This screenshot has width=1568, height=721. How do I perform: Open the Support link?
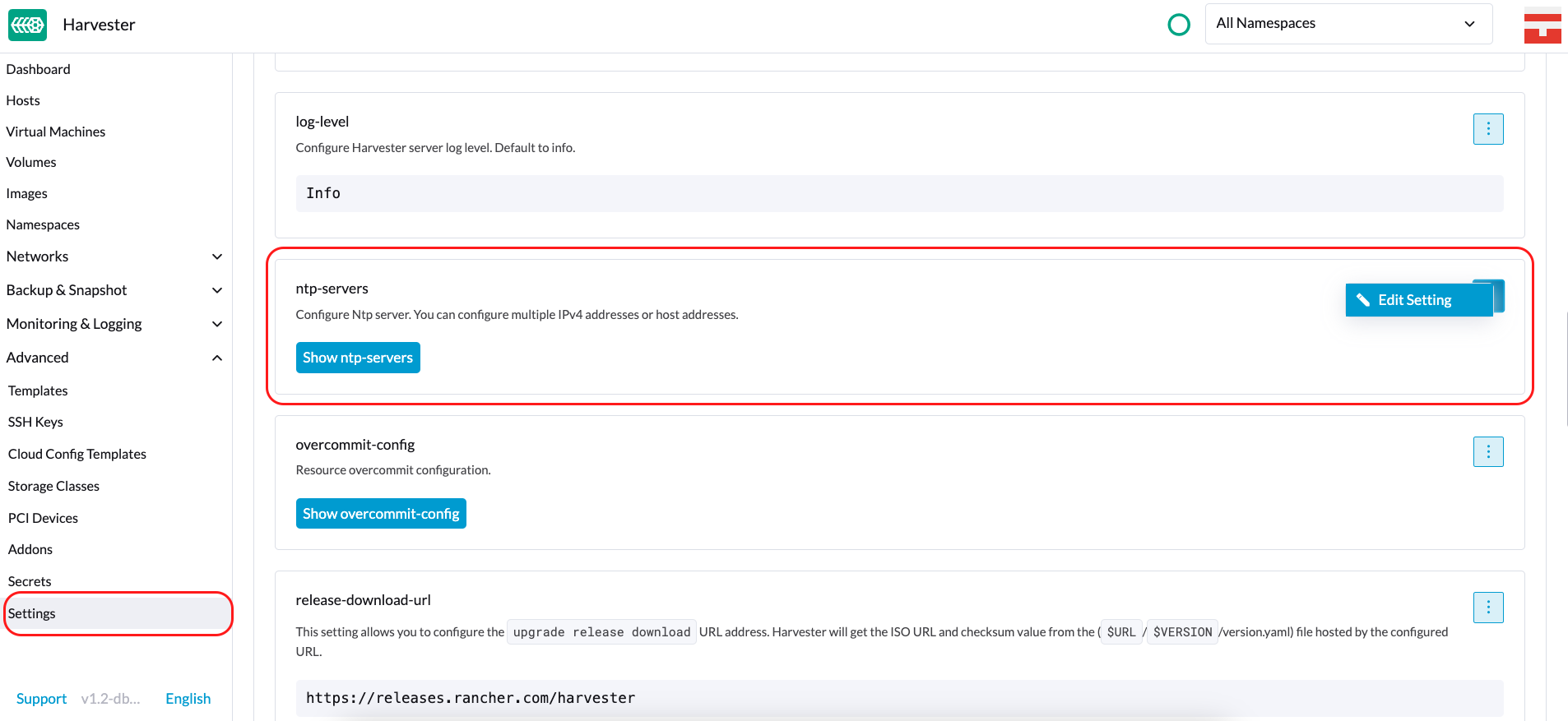coord(41,699)
